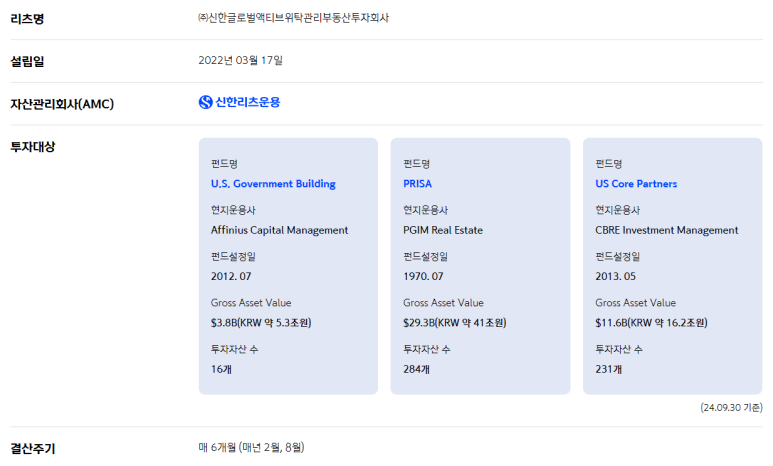Screen dimensions: 773x466
Task: Select the REIT name ㈜신한글로벌액티브위탁관리부동산투자회사
Action: [293, 18]
